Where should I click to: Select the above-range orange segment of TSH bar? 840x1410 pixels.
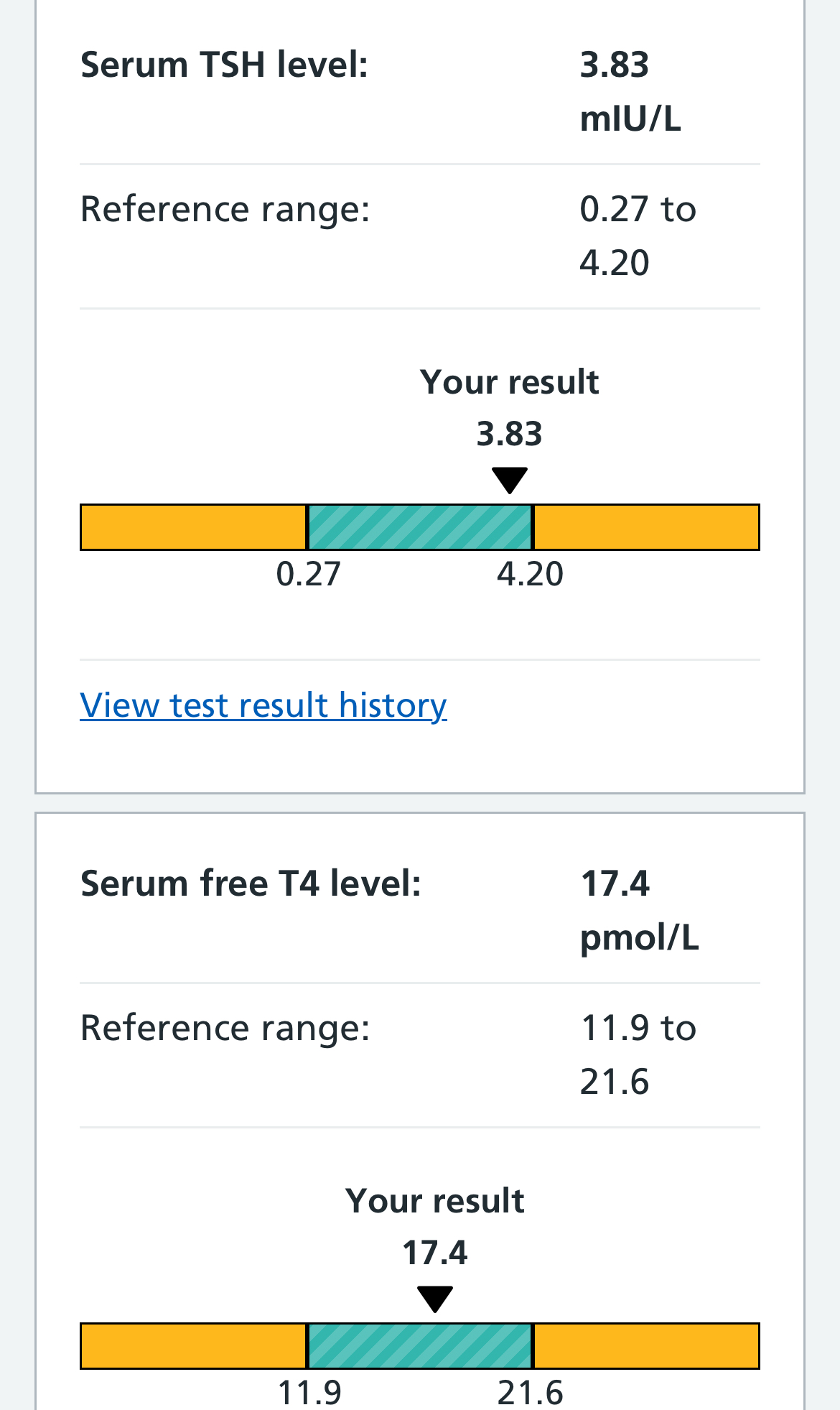coord(646,527)
